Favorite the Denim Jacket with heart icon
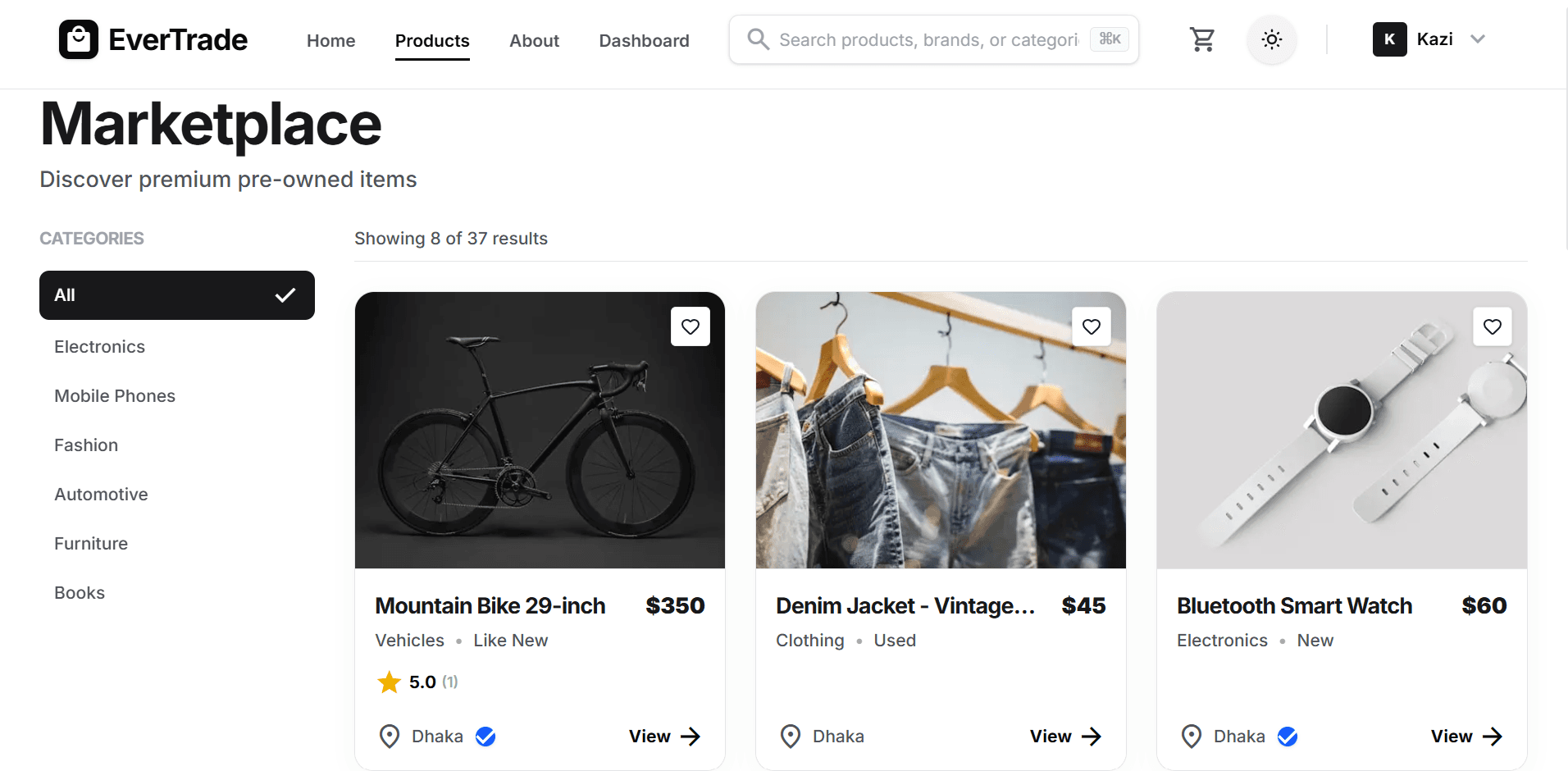This screenshot has height=771, width=1568. [1092, 326]
